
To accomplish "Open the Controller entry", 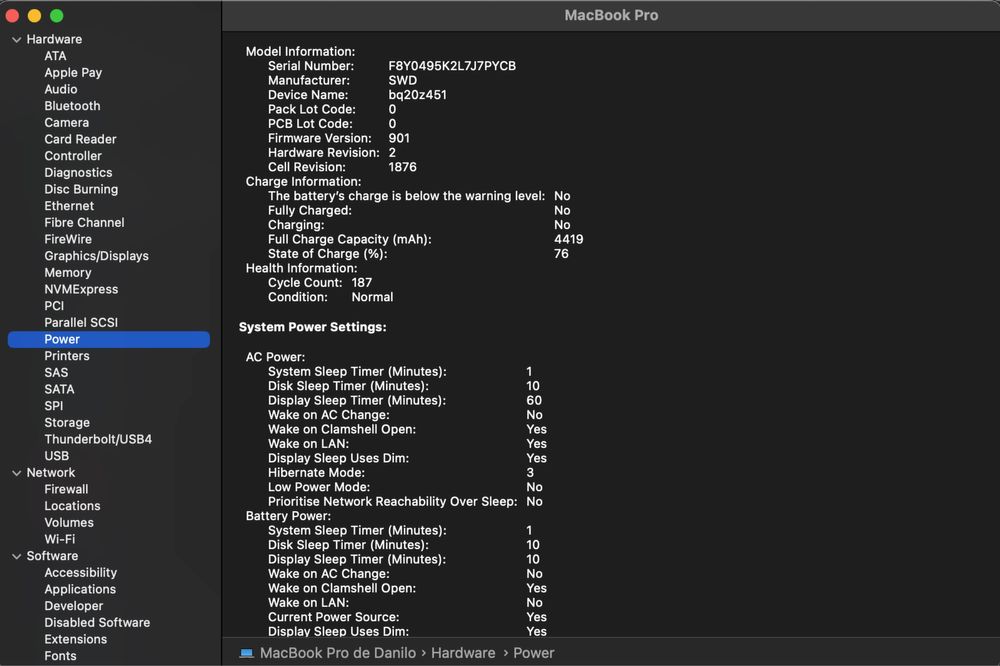I will pos(73,156).
